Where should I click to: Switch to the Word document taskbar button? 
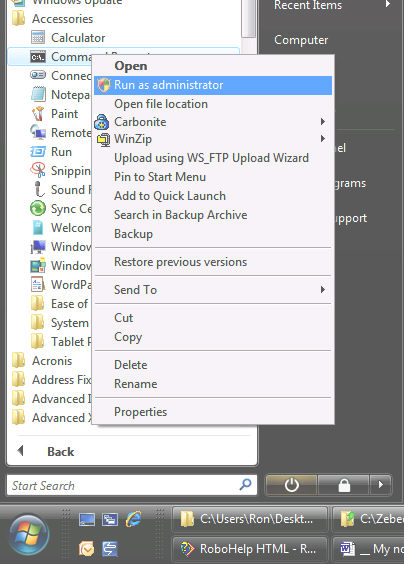coord(368,549)
